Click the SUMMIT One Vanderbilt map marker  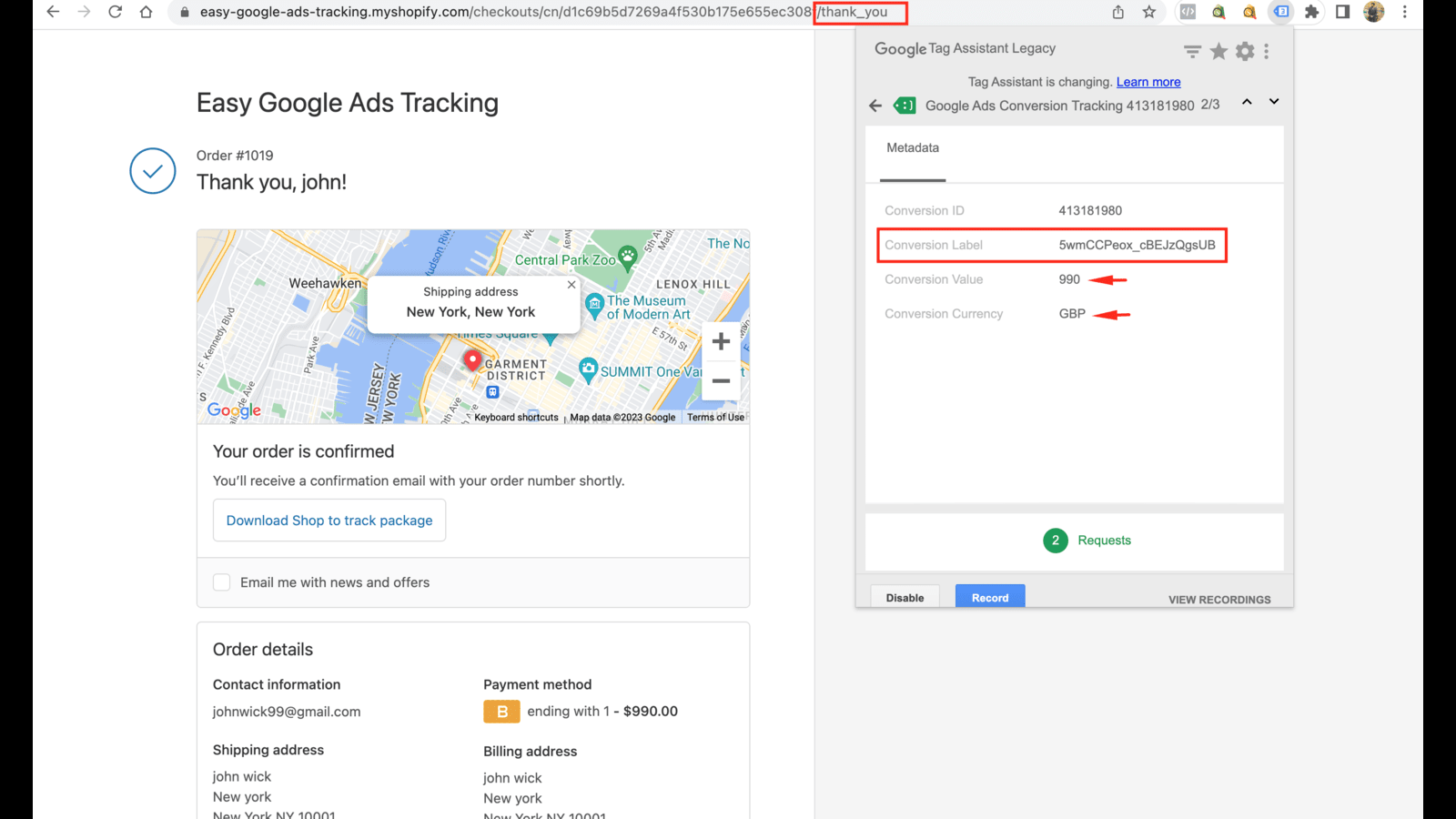[588, 369]
